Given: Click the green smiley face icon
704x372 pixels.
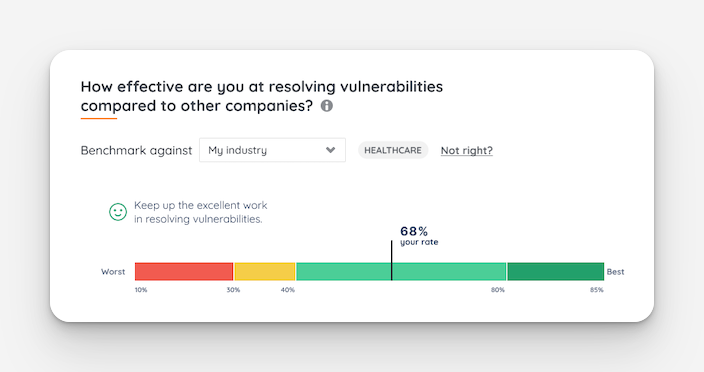Looking at the screenshot, I should 118,212.
